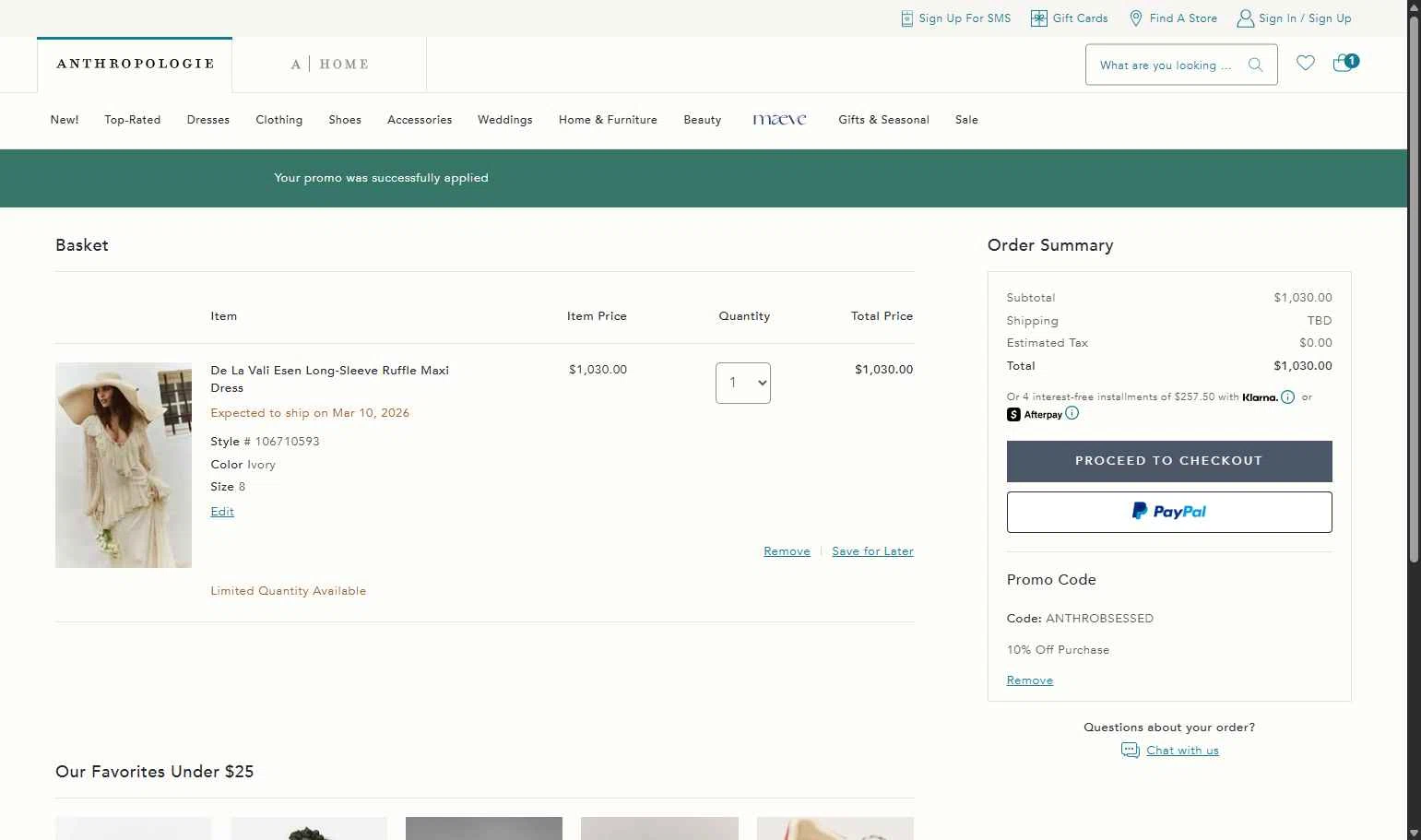Image resolution: width=1421 pixels, height=840 pixels.
Task: Click the Style # 106710593 text
Action: coord(266,442)
